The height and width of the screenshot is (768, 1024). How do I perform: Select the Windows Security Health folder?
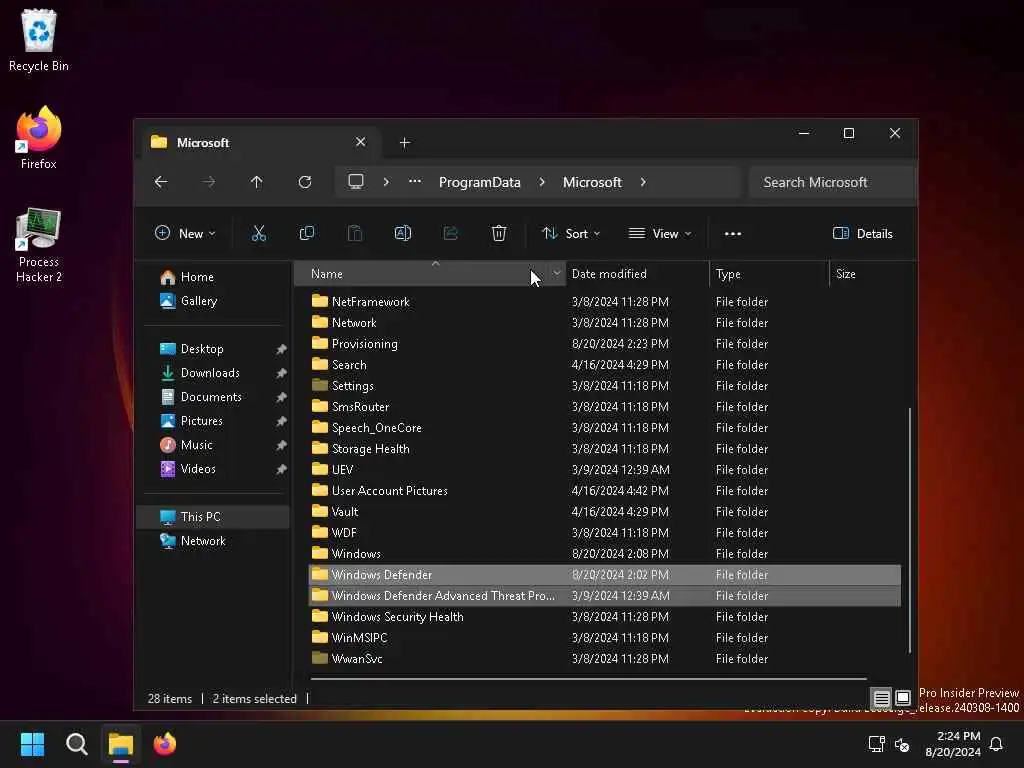tap(604, 616)
